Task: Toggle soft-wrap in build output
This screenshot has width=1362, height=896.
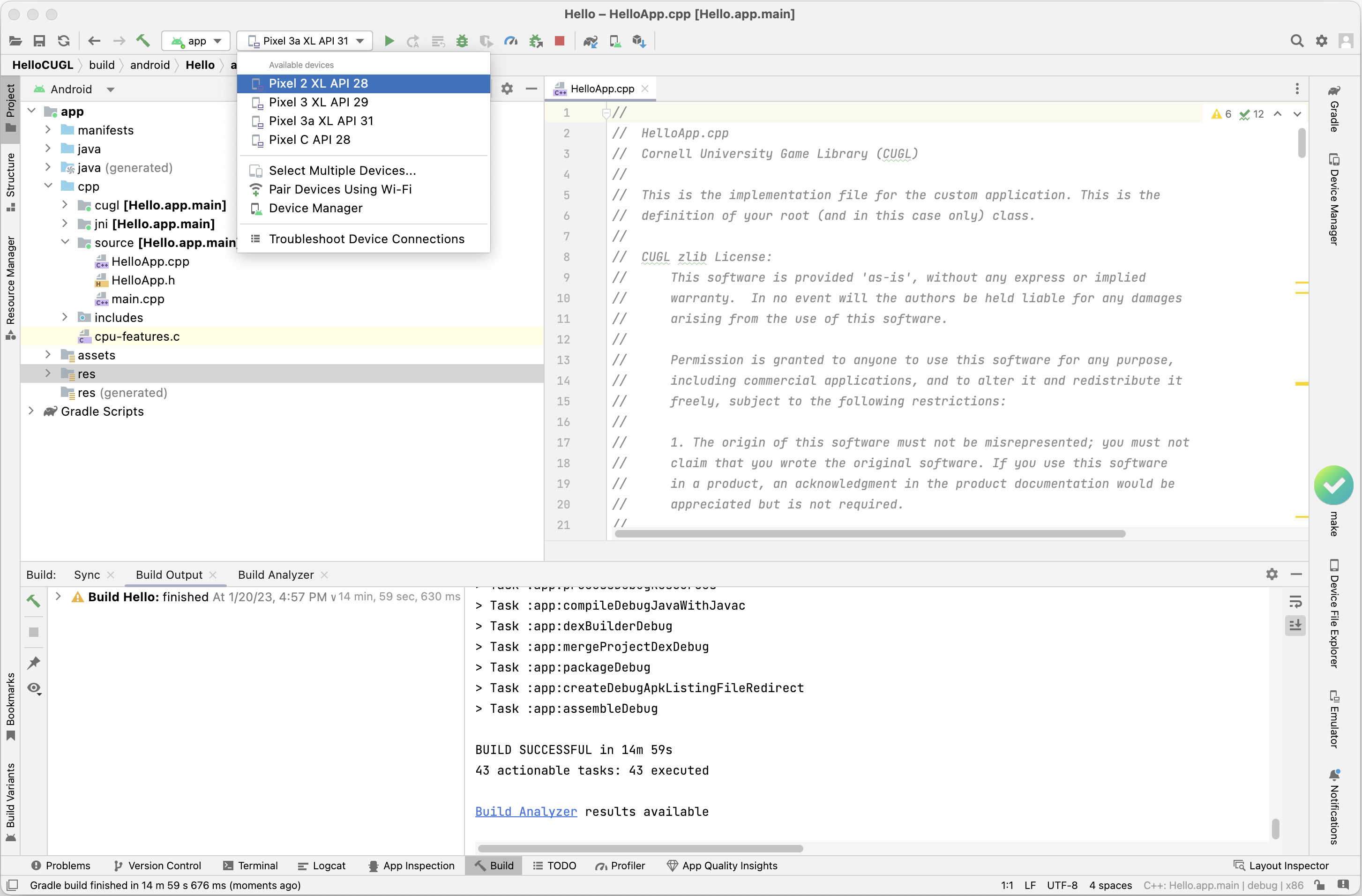Action: [1295, 601]
